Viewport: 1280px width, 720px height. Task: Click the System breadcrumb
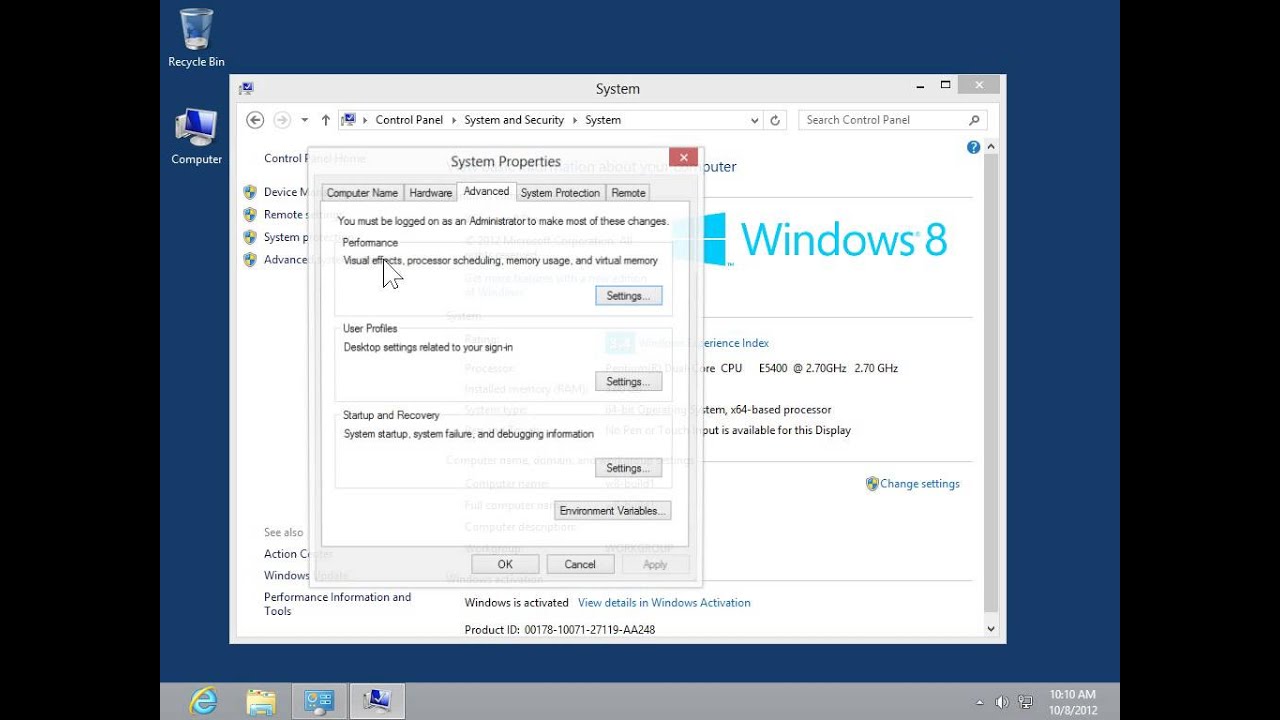tap(603, 120)
